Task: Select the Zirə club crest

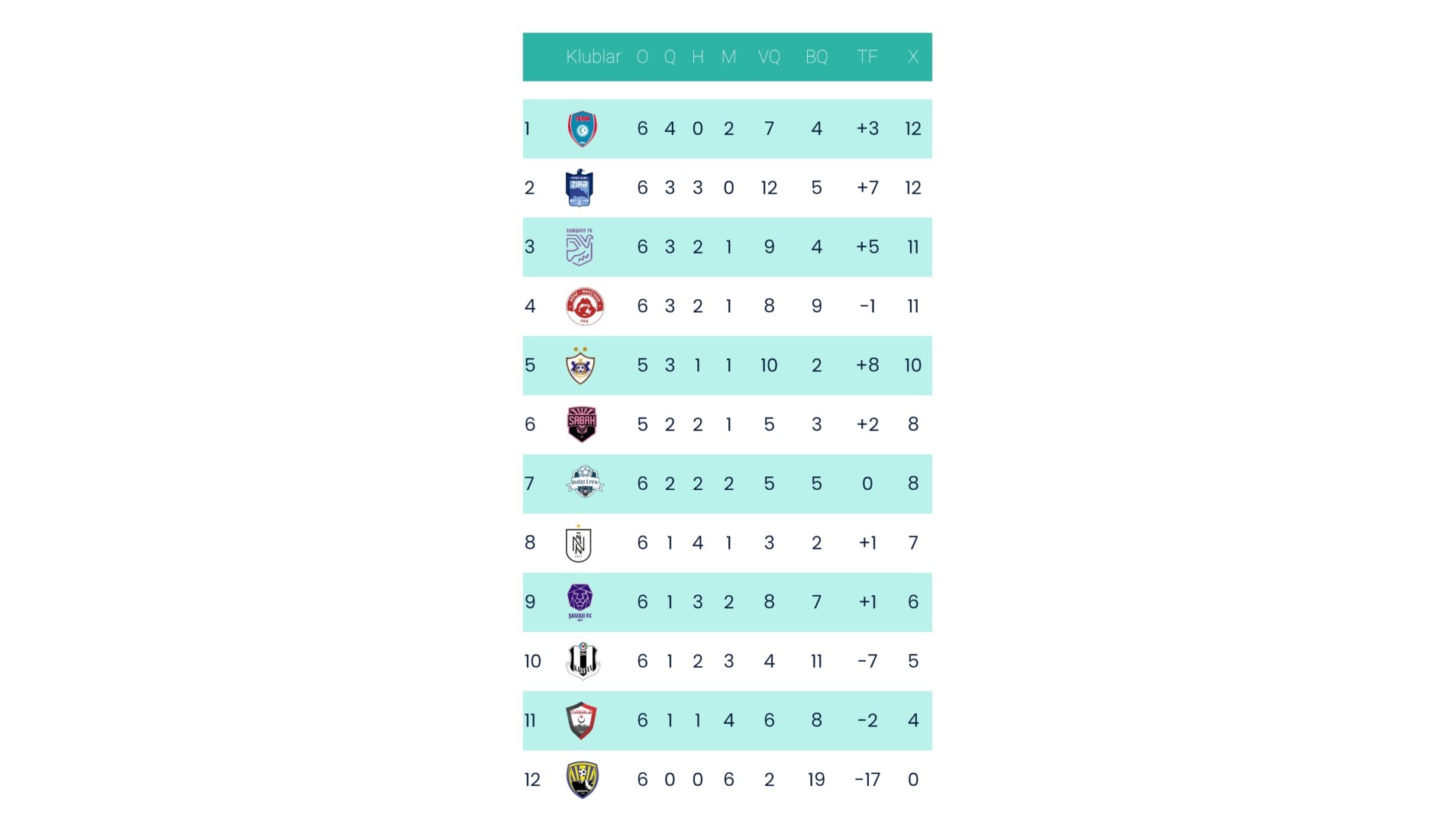Action: pyautogui.click(x=579, y=188)
